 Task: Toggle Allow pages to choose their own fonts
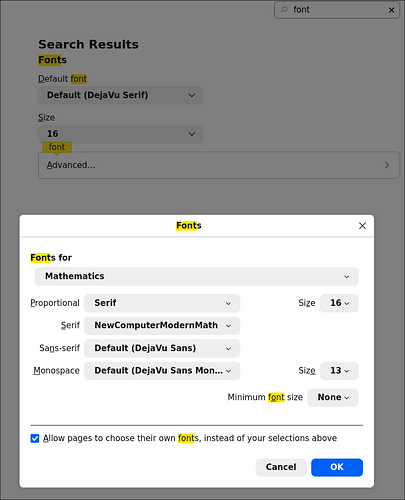point(35,438)
